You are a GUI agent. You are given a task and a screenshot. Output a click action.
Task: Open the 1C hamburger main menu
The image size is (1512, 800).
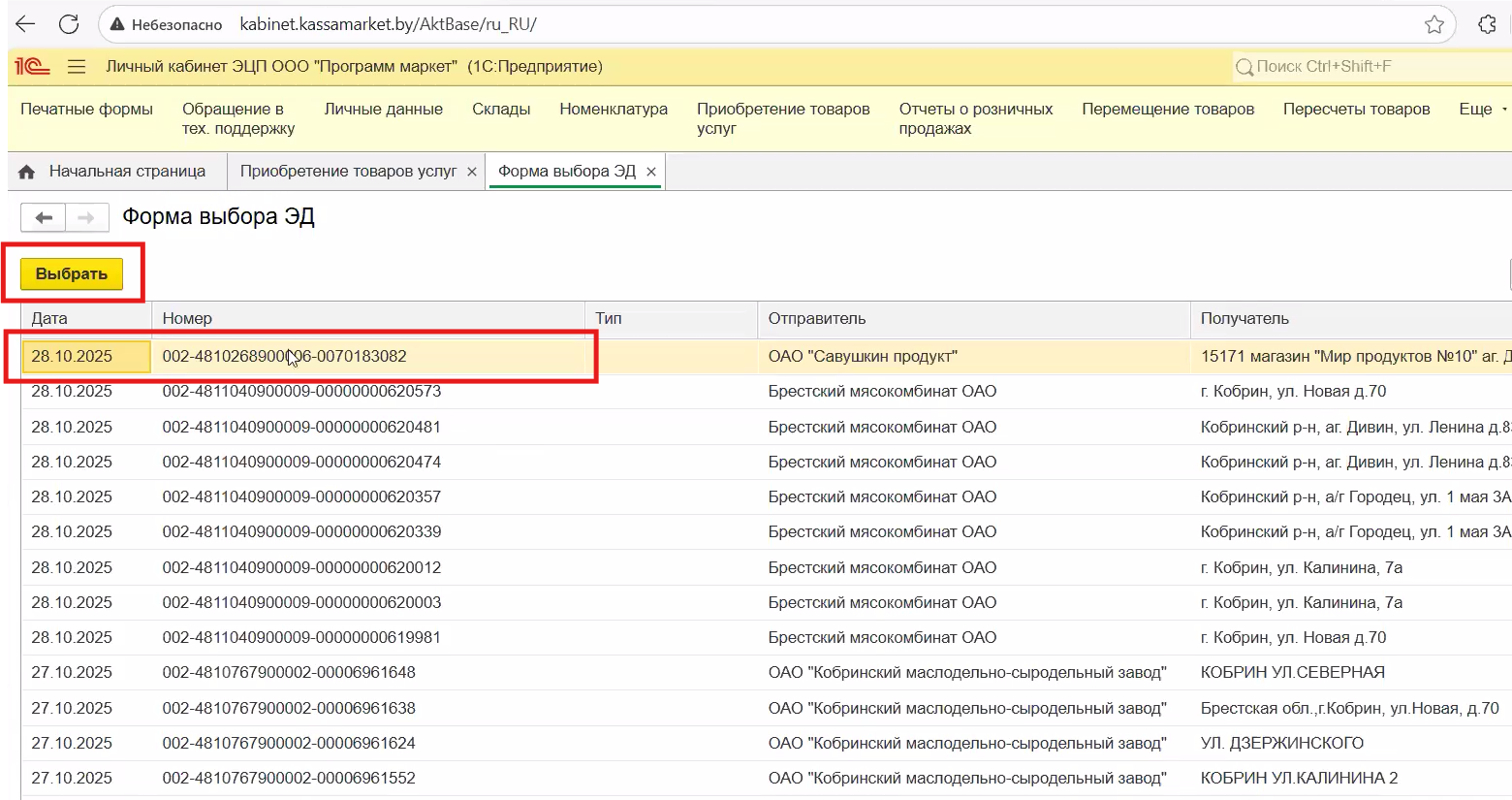coord(77,67)
